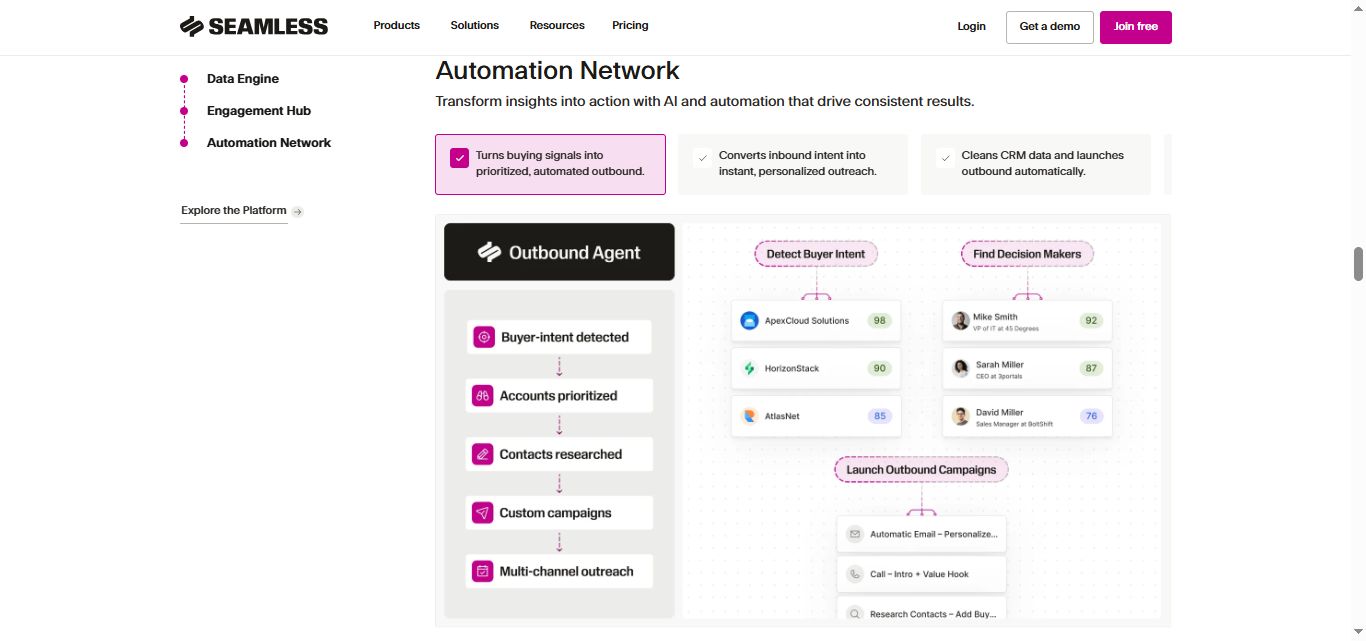Click the Multi-channel outreach calendar icon

(483, 571)
